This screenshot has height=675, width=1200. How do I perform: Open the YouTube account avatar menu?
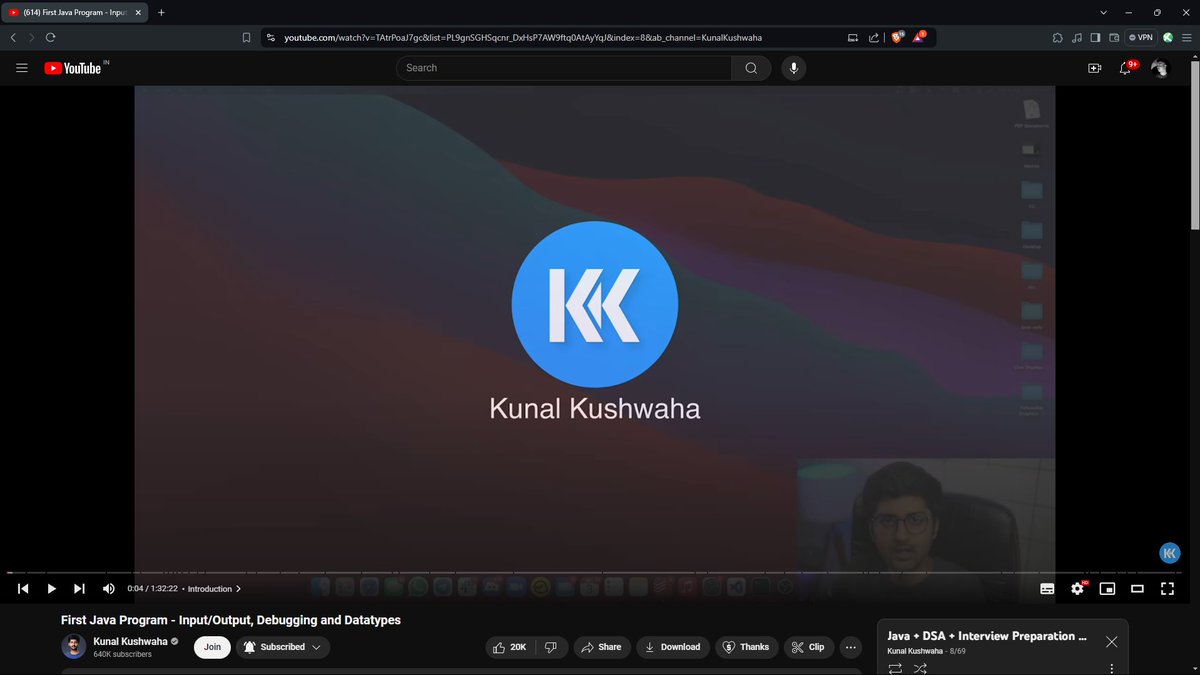coord(1159,68)
